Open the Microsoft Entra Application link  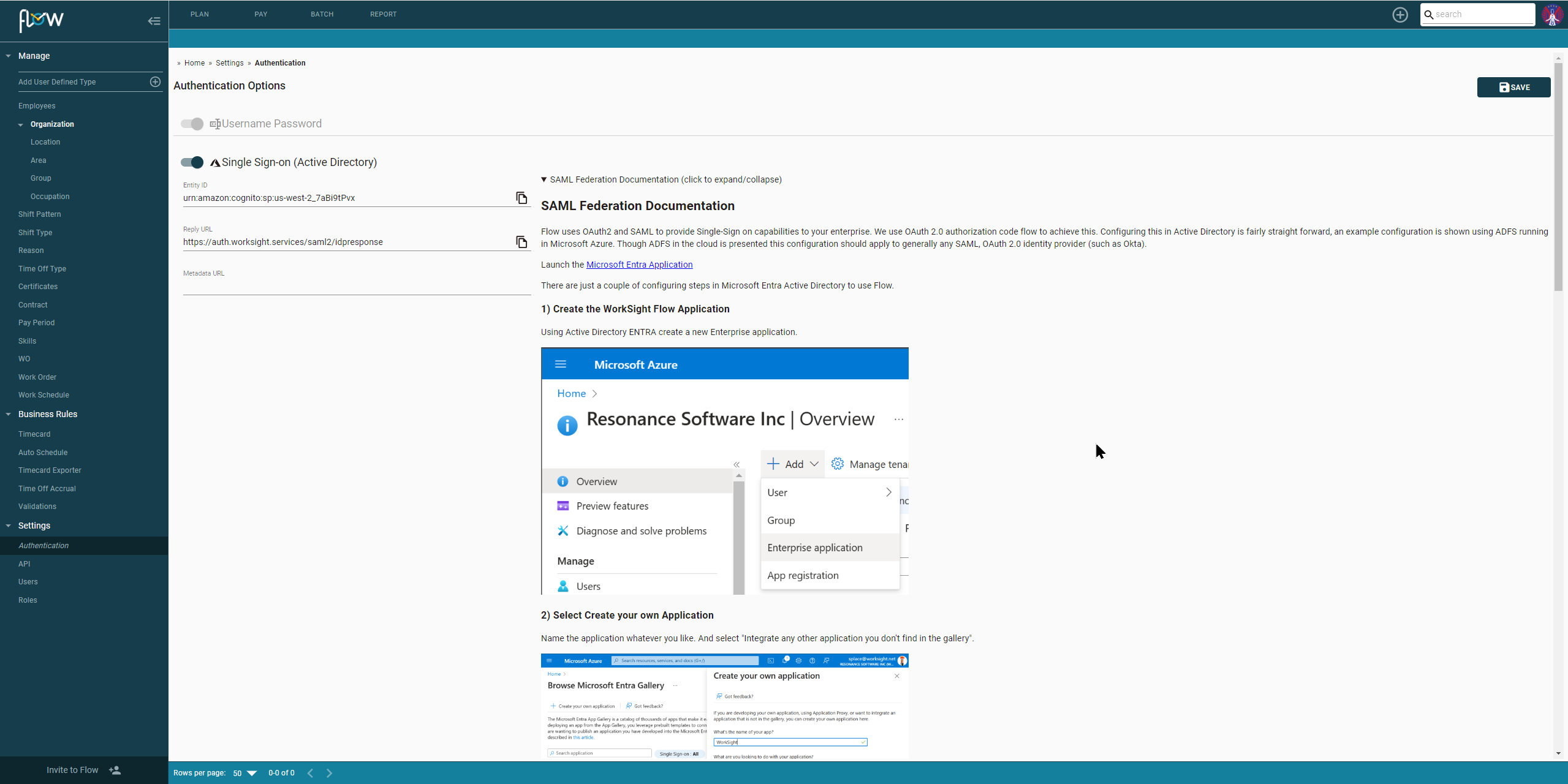coord(638,264)
